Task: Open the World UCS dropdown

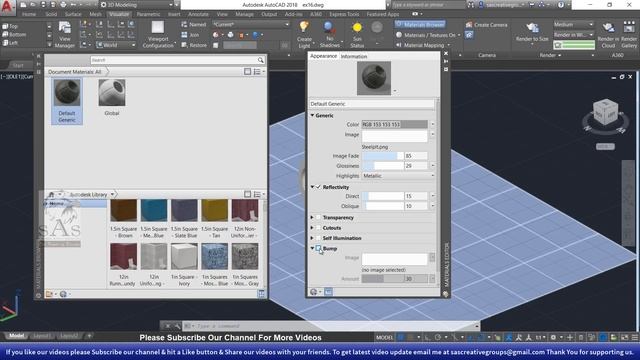Action: (x=116, y=45)
